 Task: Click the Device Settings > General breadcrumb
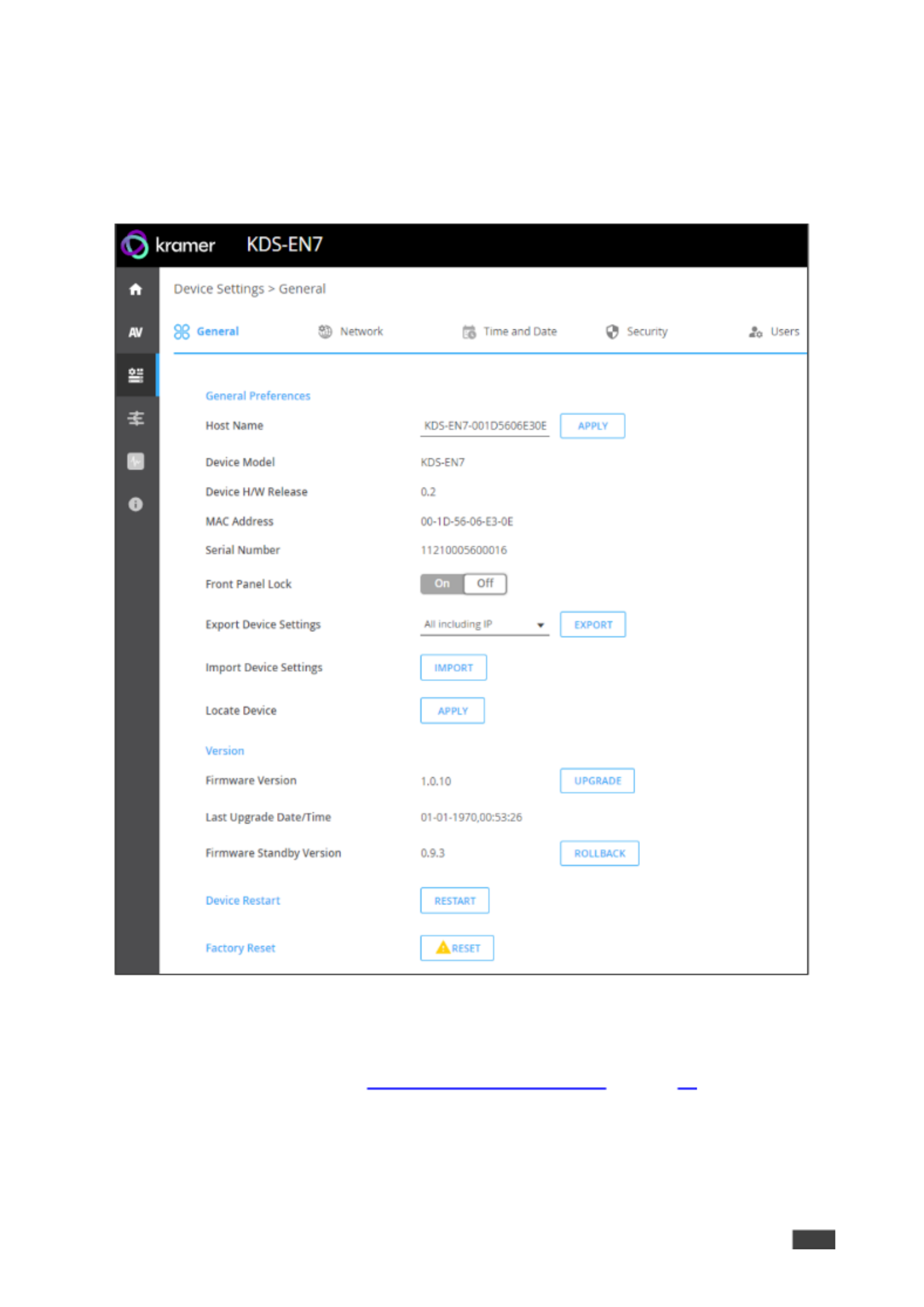[x=250, y=289]
